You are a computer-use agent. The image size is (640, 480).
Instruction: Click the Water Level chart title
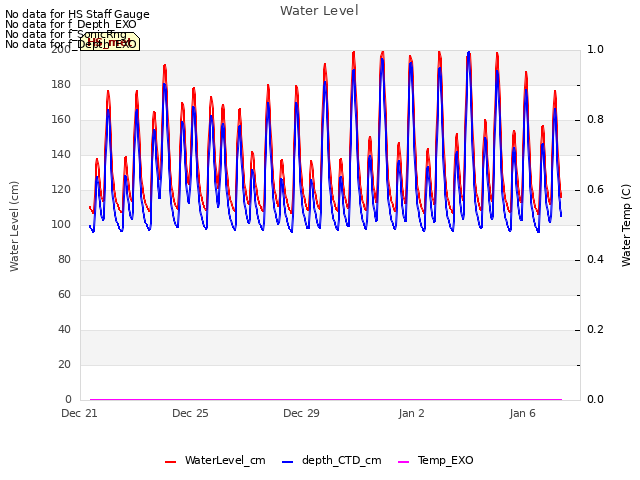(319, 10)
